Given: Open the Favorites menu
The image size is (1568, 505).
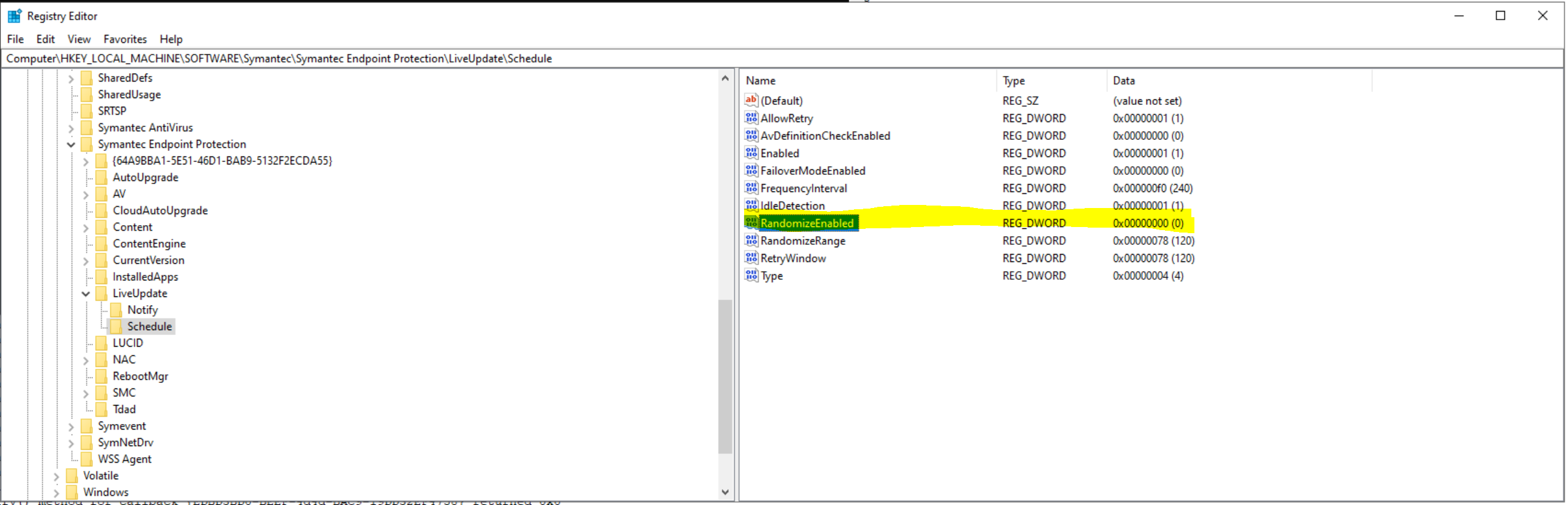Looking at the screenshot, I should tap(125, 39).
